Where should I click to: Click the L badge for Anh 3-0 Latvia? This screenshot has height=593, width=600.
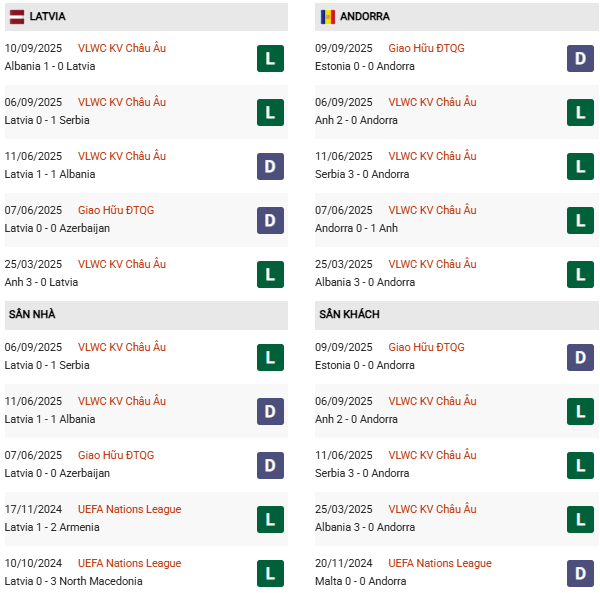click(x=270, y=274)
